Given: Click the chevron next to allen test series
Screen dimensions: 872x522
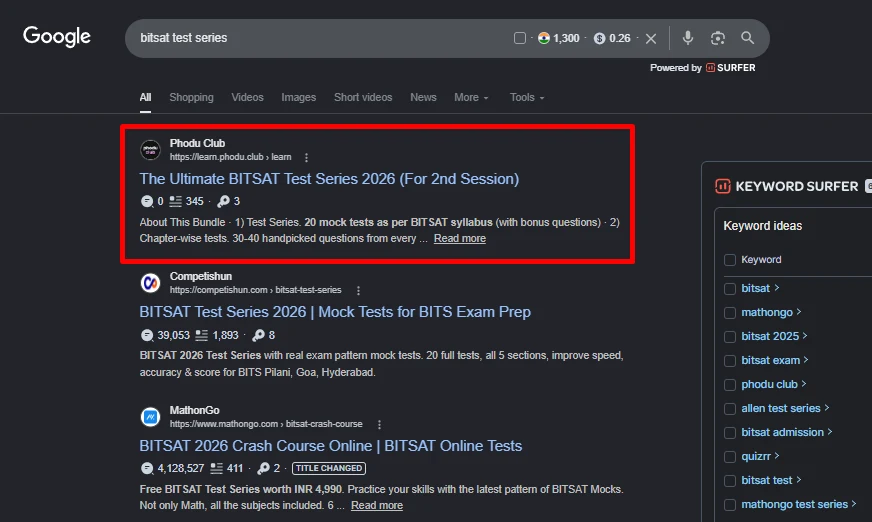Looking at the screenshot, I should [826, 408].
